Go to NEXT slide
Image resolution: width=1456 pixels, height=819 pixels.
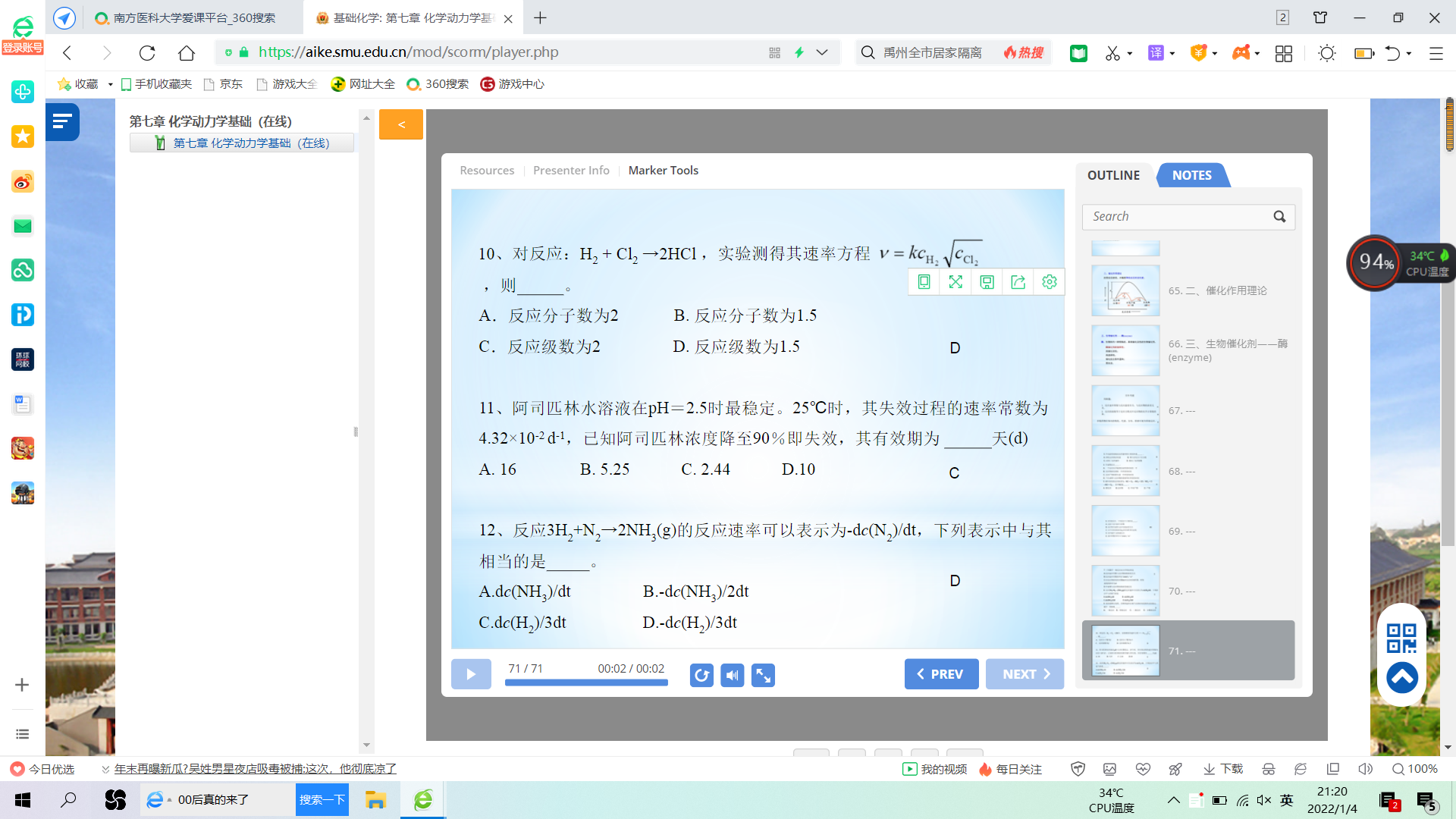[1025, 674]
